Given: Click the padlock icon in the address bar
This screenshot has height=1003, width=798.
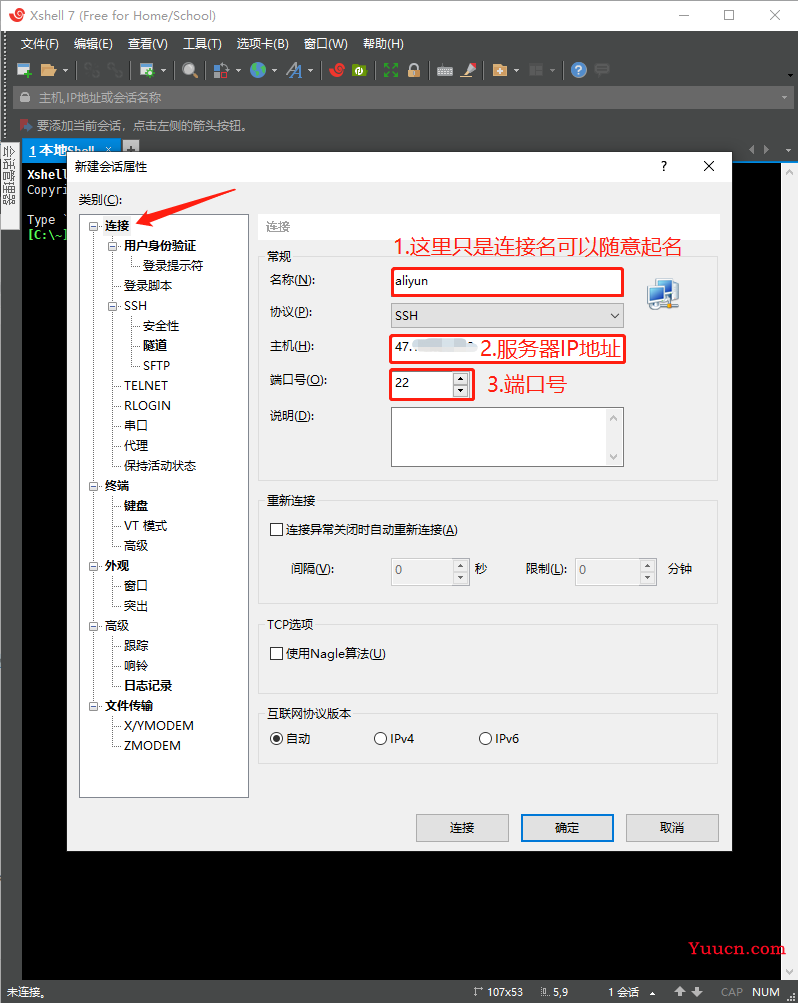Looking at the screenshot, I should click(x=25, y=97).
